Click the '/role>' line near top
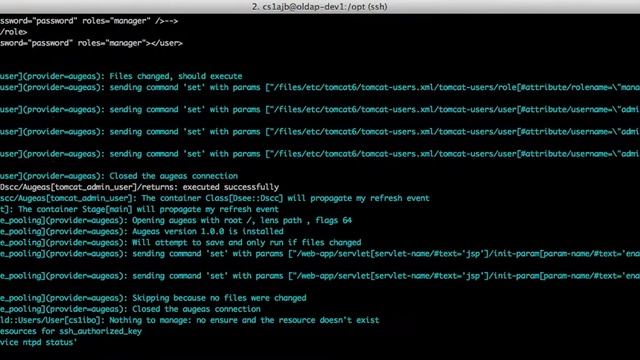 point(14,32)
